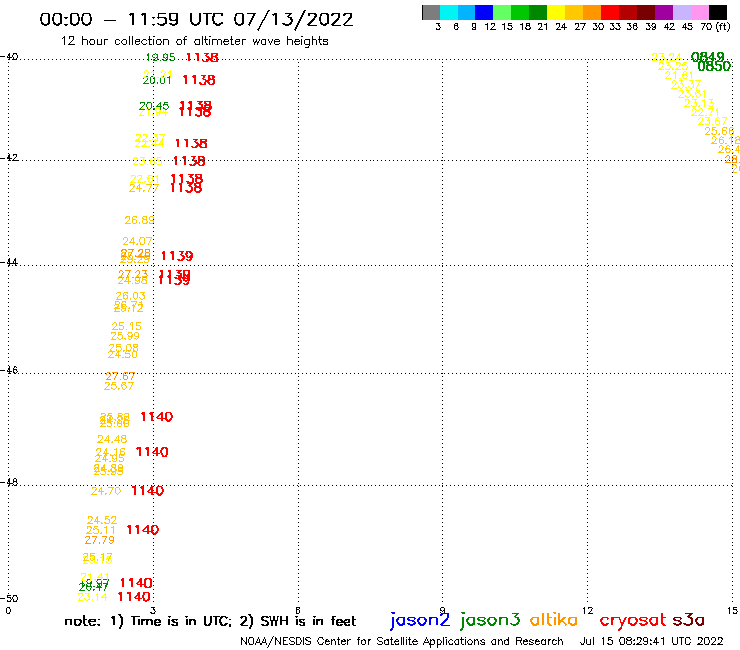This screenshot has width=740, height=650.
Task: Select the purple swatch in the color scale
Action: [664, 12]
